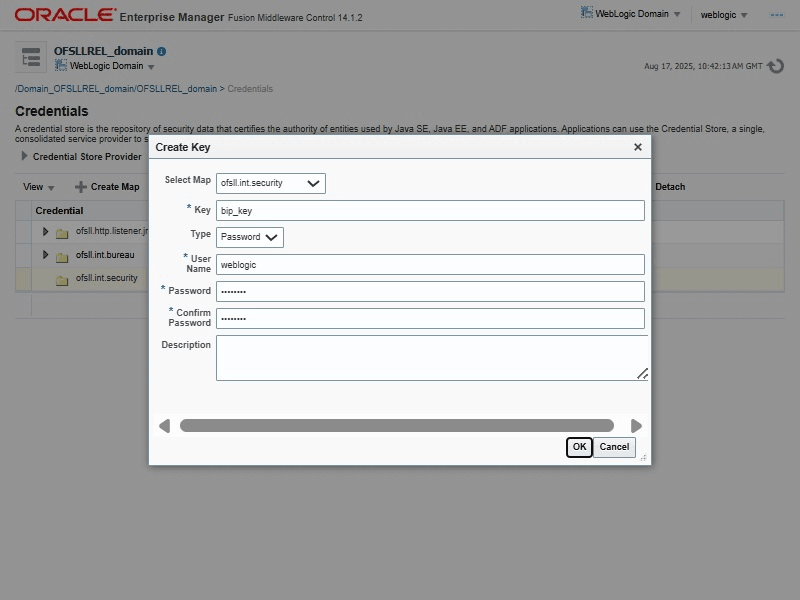Click the Create Map button

click(x=107, y=187)
